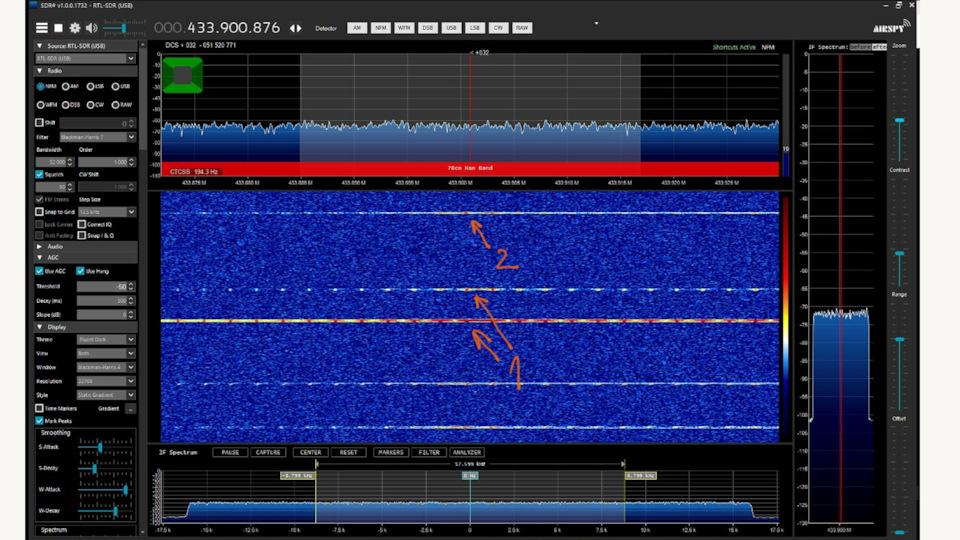Open the Theme Fluent Dark dropdown

(x=106, y=339)
